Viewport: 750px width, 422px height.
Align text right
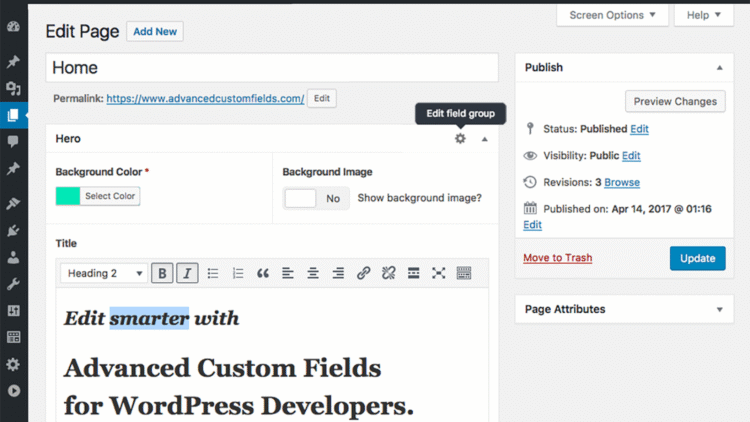tap(338, 273)
